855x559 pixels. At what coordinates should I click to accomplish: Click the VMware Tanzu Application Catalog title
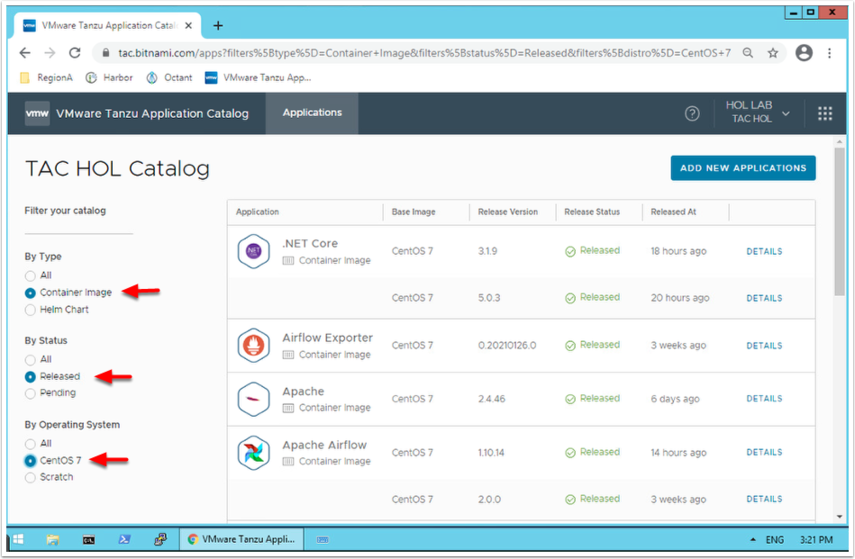click(x=152, y=113)
